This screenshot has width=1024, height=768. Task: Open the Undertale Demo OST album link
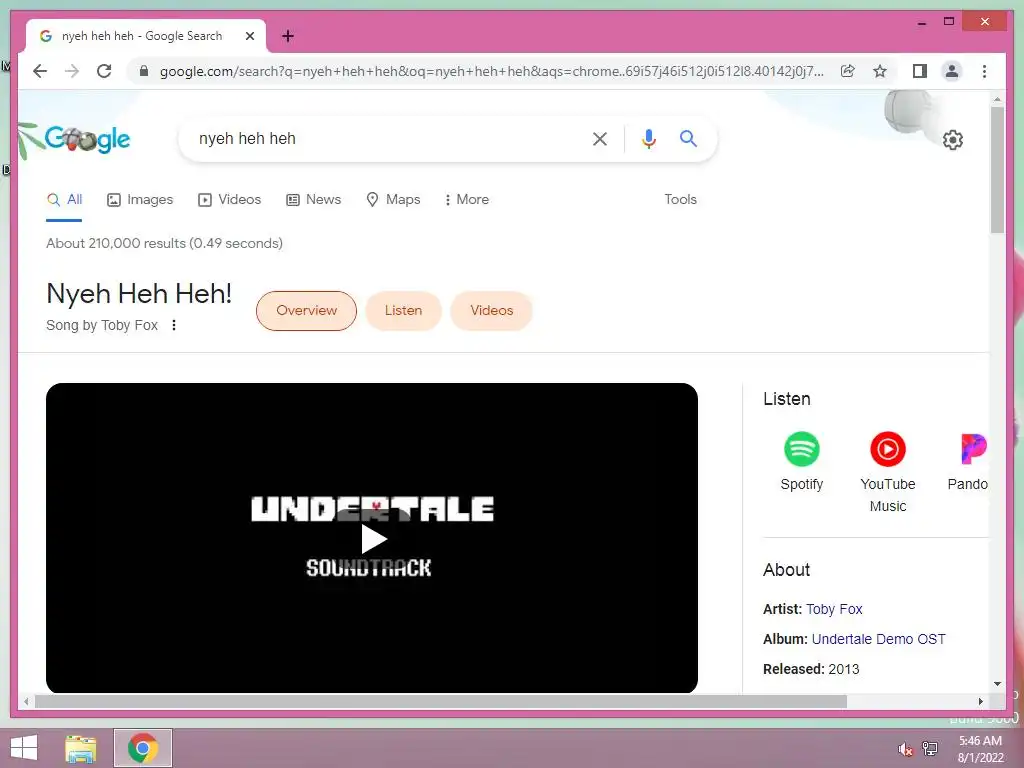coord(878,639)
